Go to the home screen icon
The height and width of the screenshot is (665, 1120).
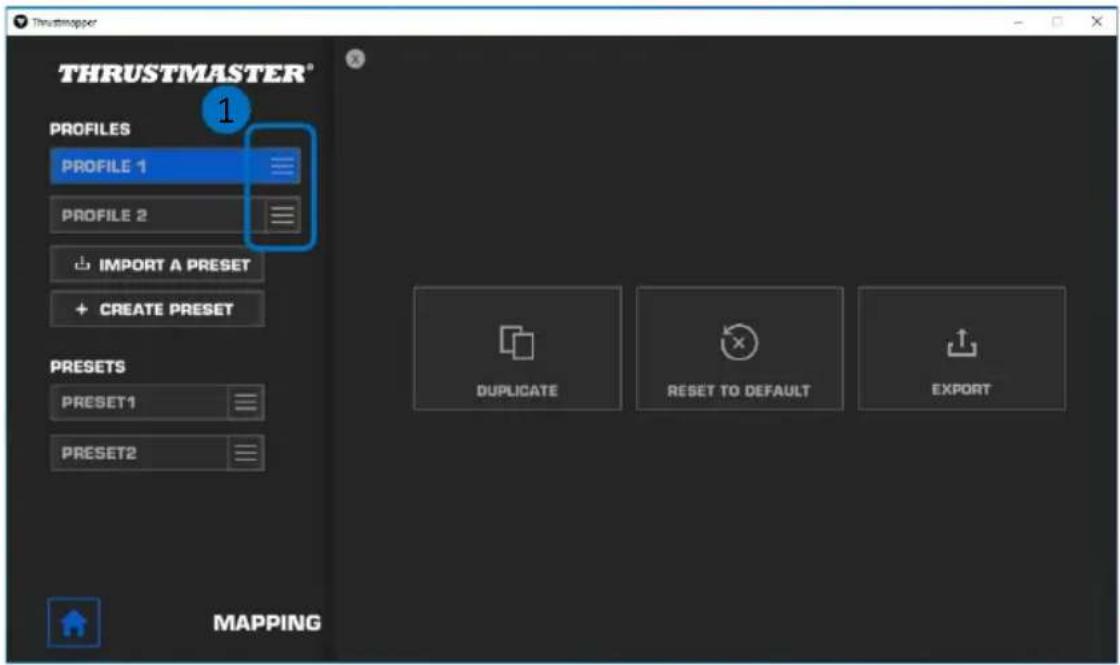[74, 623]
